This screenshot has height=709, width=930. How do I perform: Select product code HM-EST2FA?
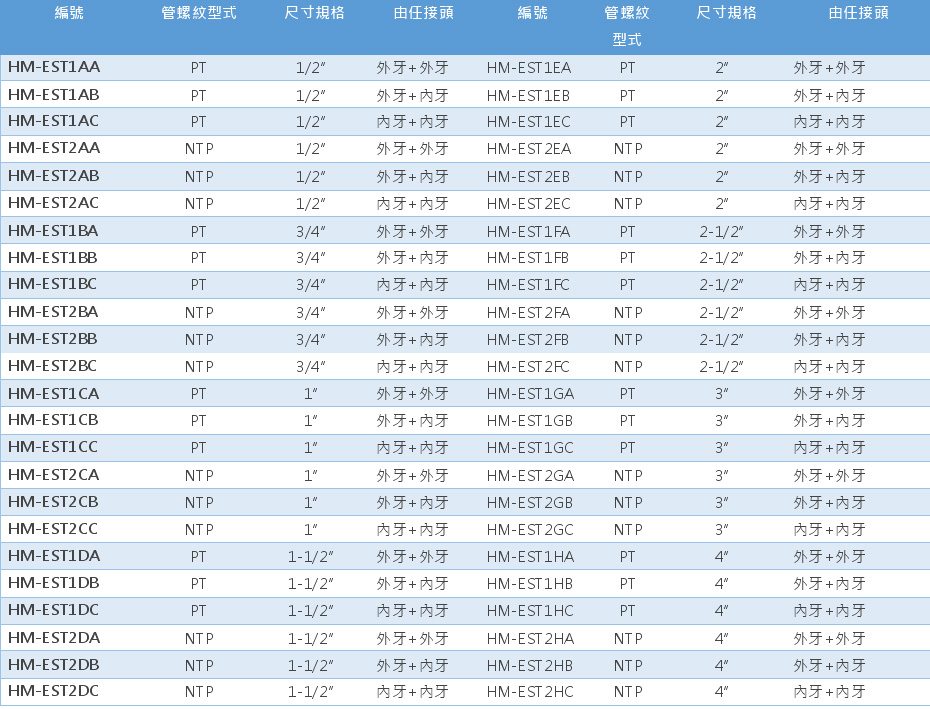pyautogui.click(x=529, y=312)
